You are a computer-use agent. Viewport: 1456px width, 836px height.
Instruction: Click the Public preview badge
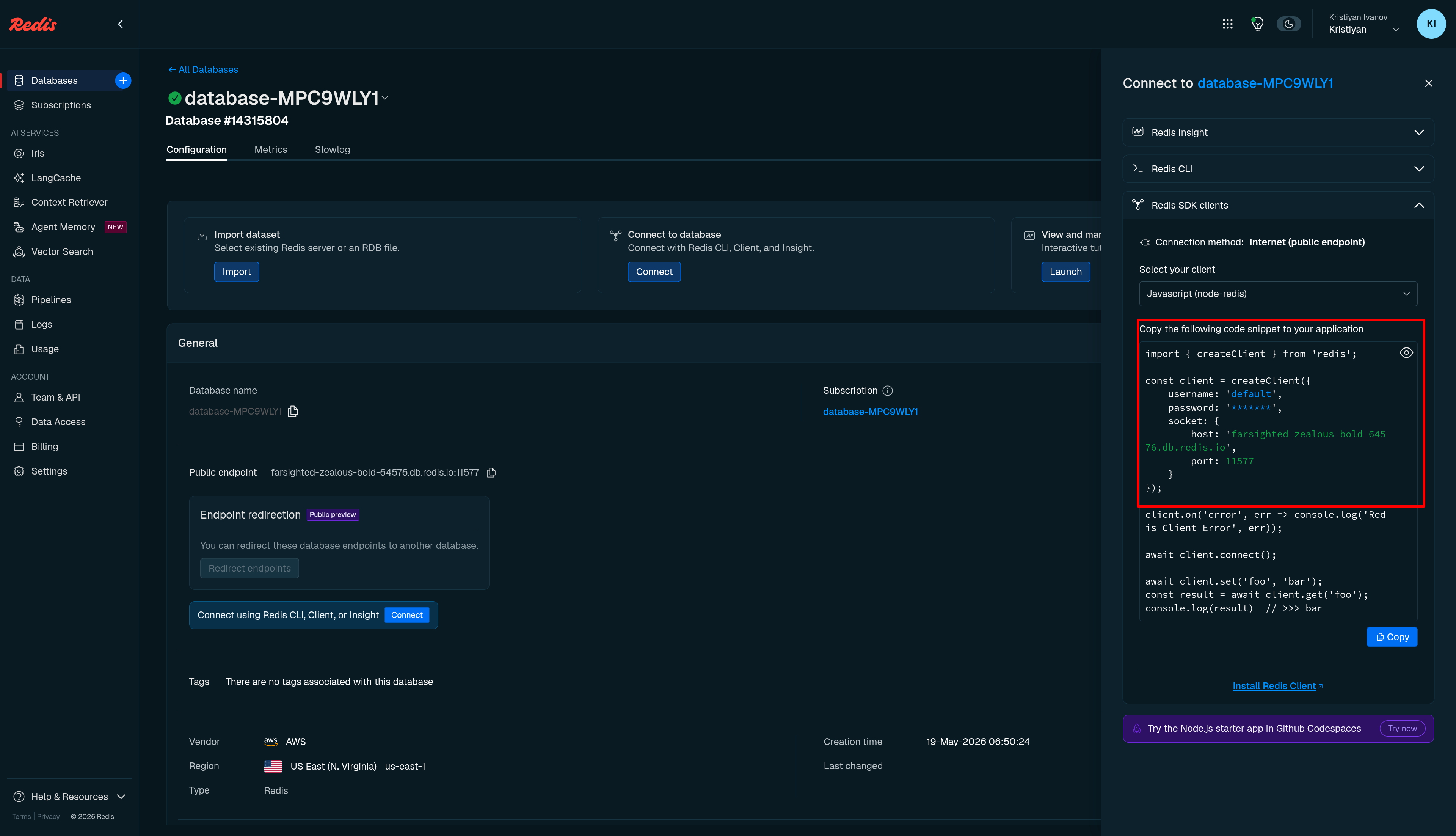pos(332,514)
